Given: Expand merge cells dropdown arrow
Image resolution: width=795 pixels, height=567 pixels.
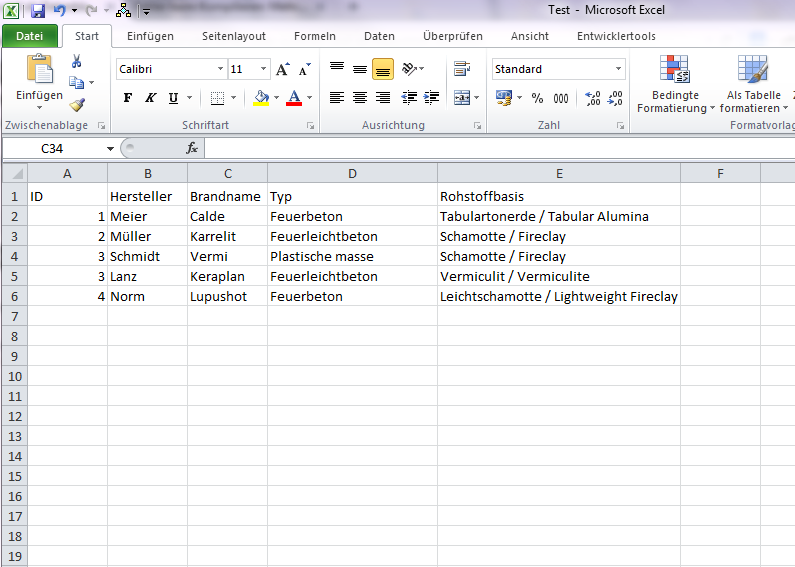Looking at the screenshot, I should tap(477, 97).
